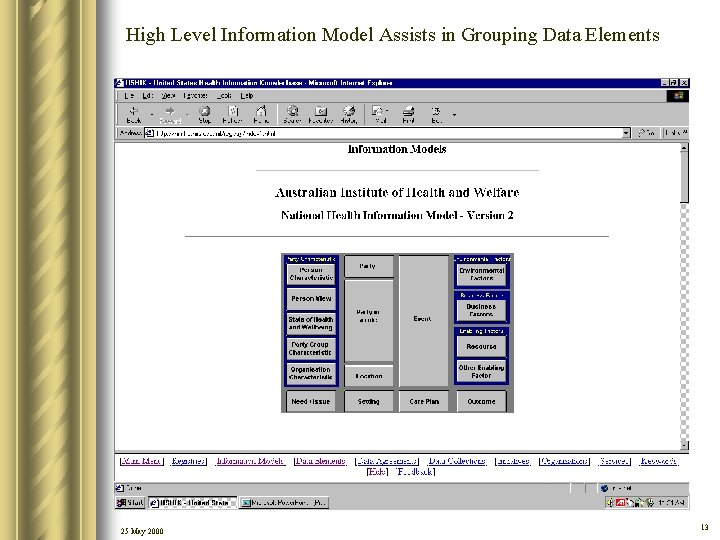Click the Links toolbar label

click(676, 133)
